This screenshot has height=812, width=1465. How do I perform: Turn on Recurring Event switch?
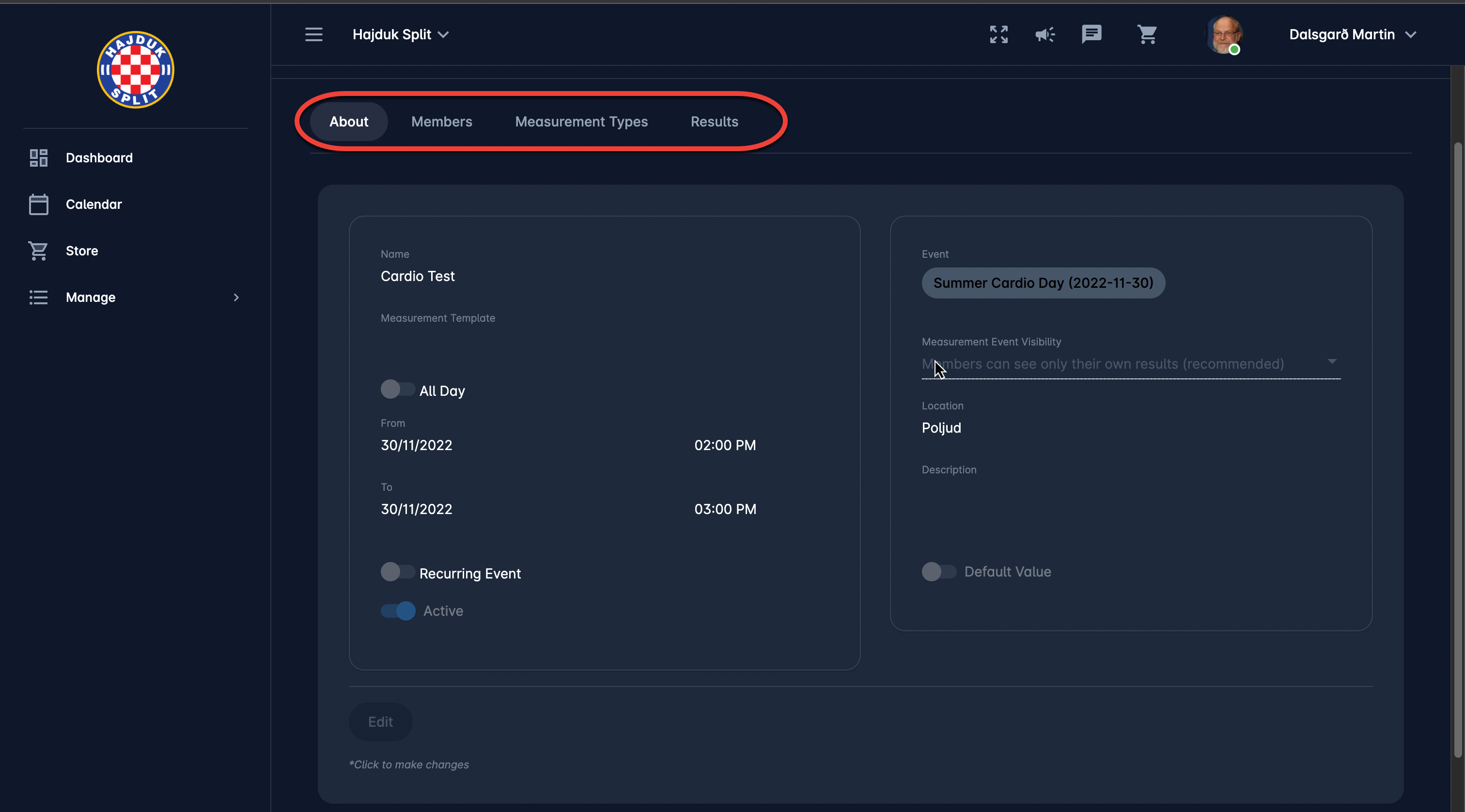(397, 572)
